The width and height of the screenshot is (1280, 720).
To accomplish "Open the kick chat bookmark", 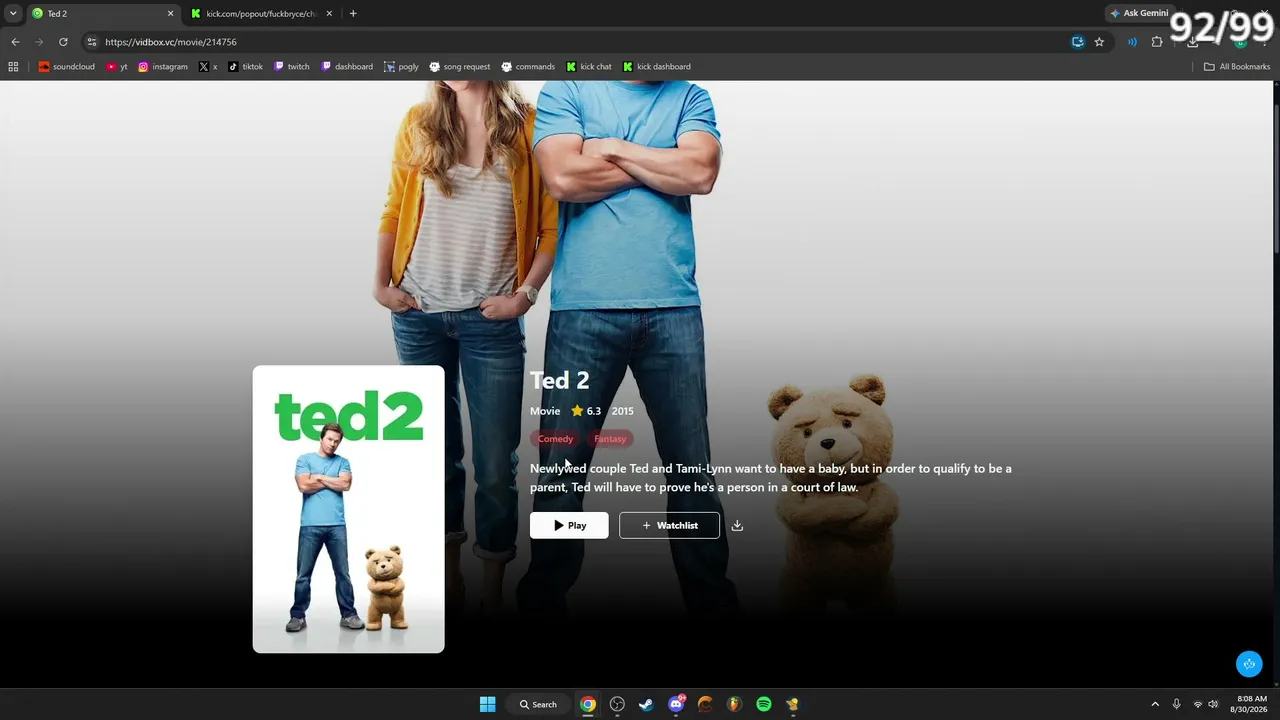I will [589, 67].
